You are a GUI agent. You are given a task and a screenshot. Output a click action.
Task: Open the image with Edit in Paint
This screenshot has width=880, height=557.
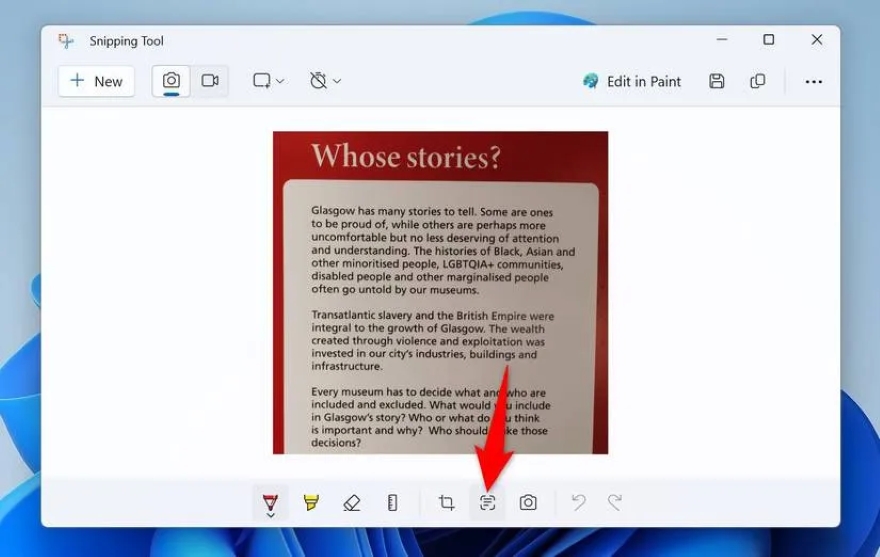click(632, 81)
